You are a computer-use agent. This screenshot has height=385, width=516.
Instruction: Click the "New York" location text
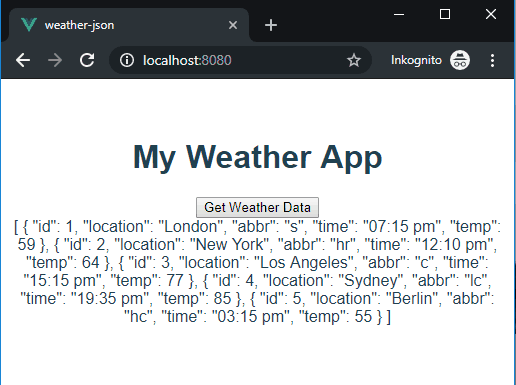[230, 245]
